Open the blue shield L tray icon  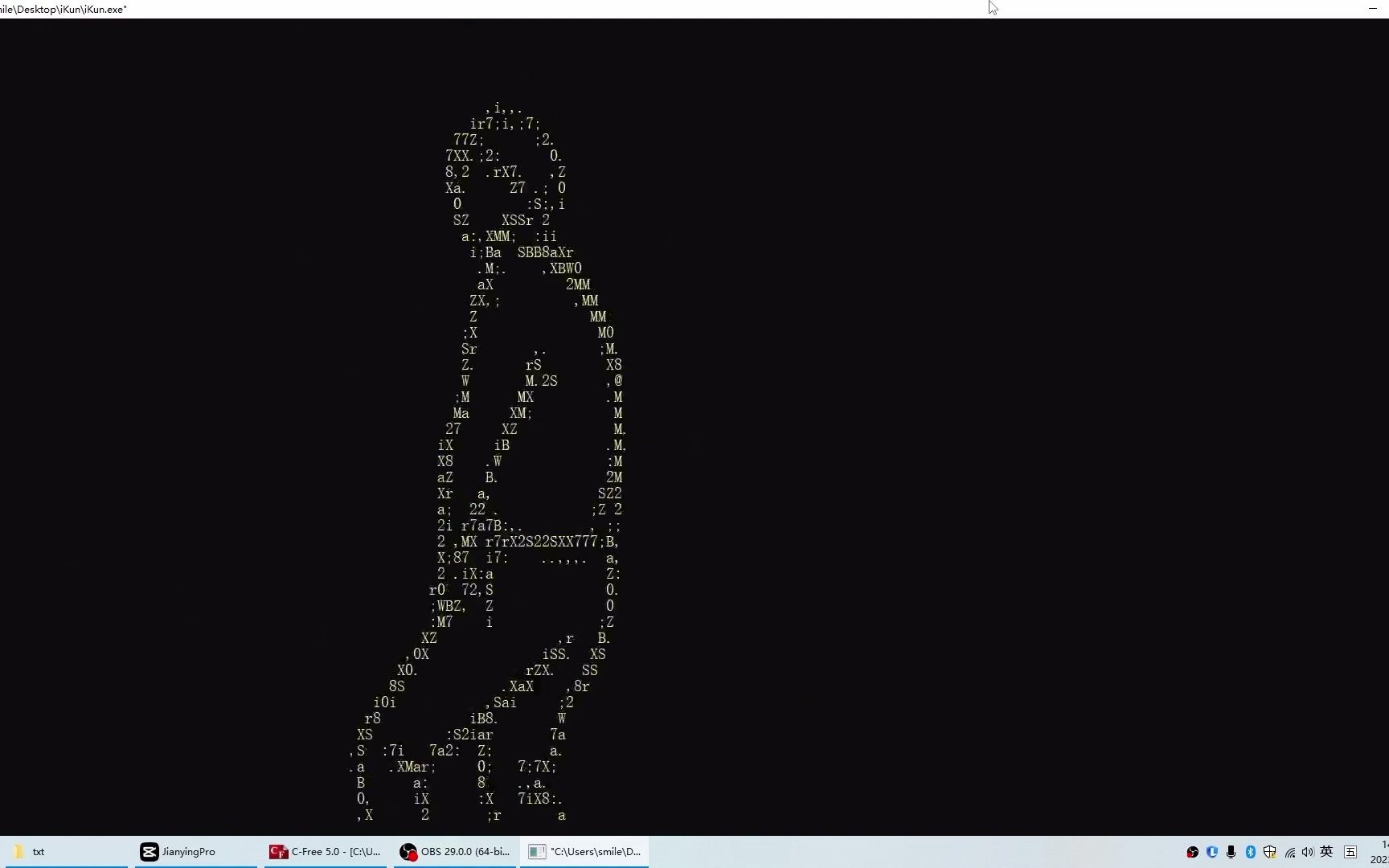click(x=1212, y=852)
